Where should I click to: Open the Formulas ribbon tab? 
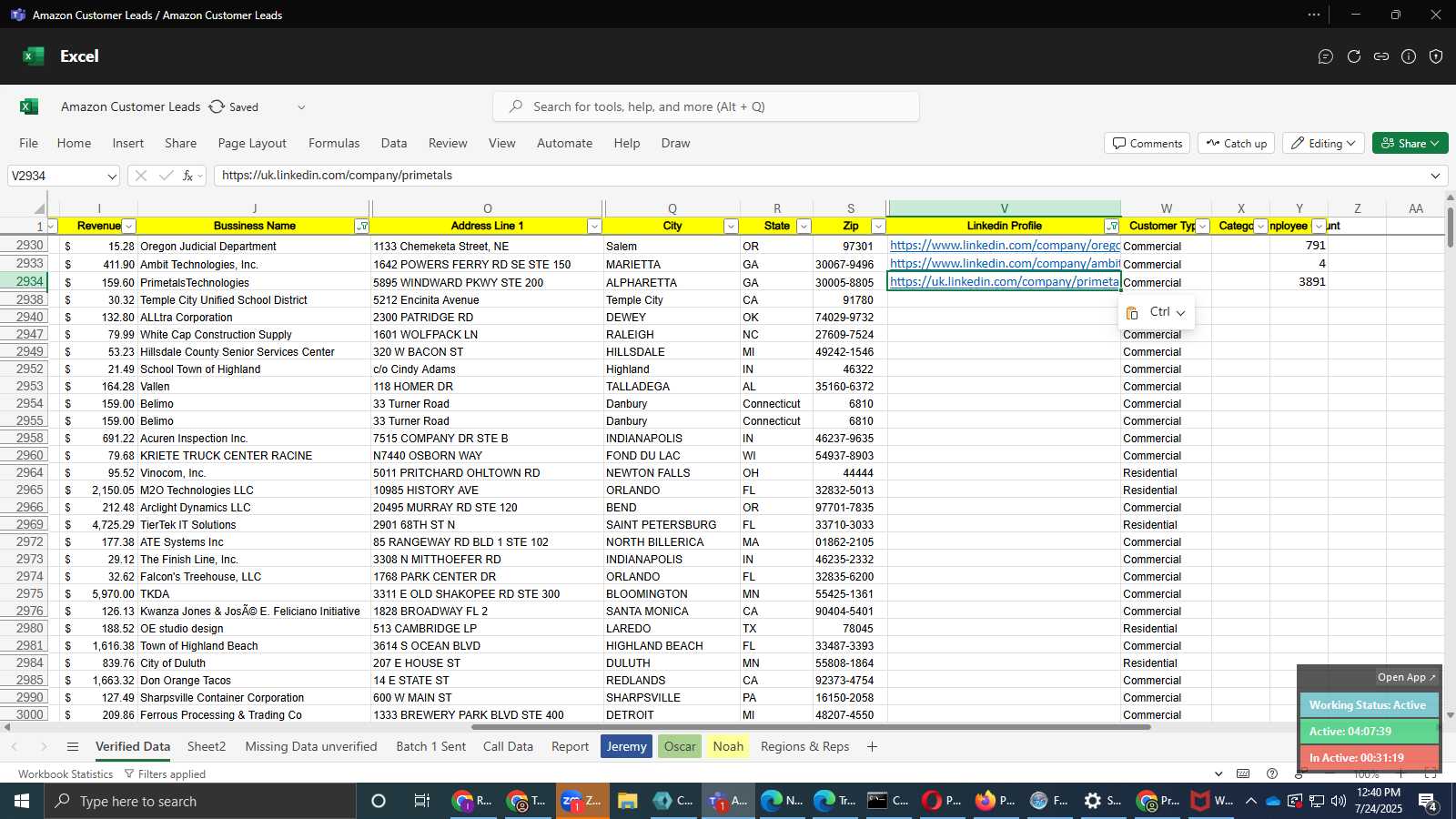tap(334, 144)
